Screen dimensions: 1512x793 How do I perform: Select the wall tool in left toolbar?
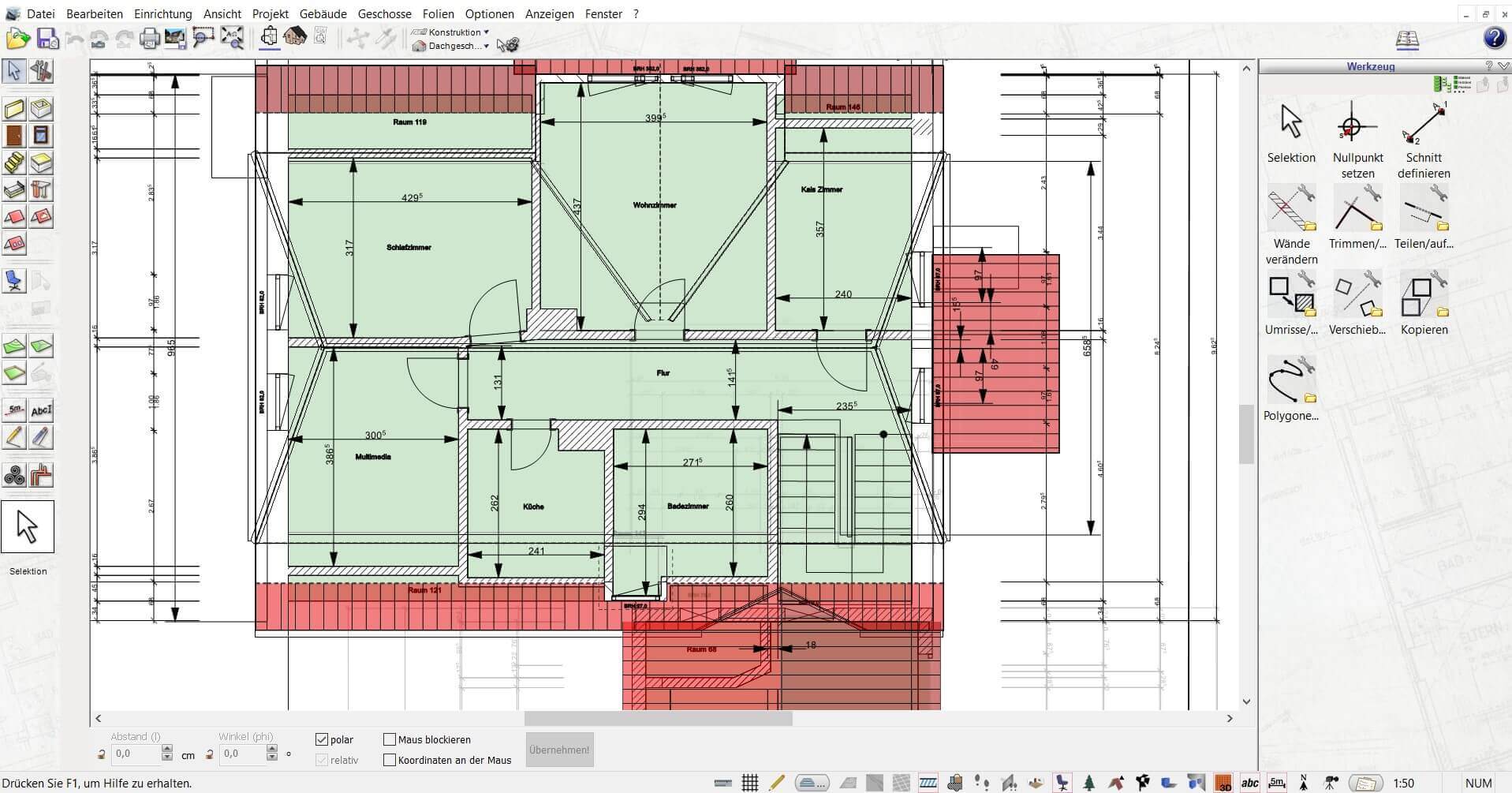15,109
